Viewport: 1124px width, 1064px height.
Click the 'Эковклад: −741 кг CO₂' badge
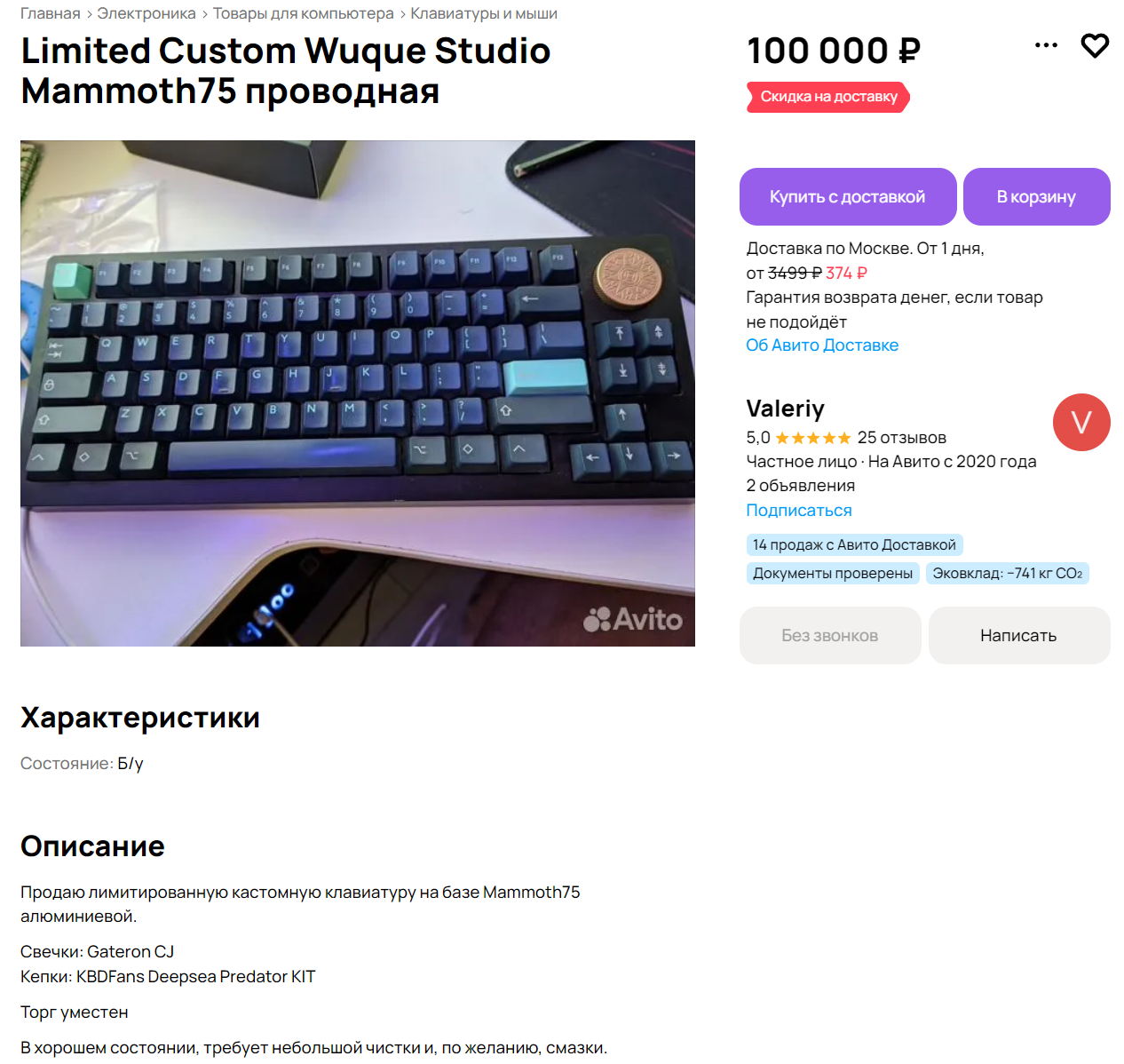click(x=1008, y=573)
